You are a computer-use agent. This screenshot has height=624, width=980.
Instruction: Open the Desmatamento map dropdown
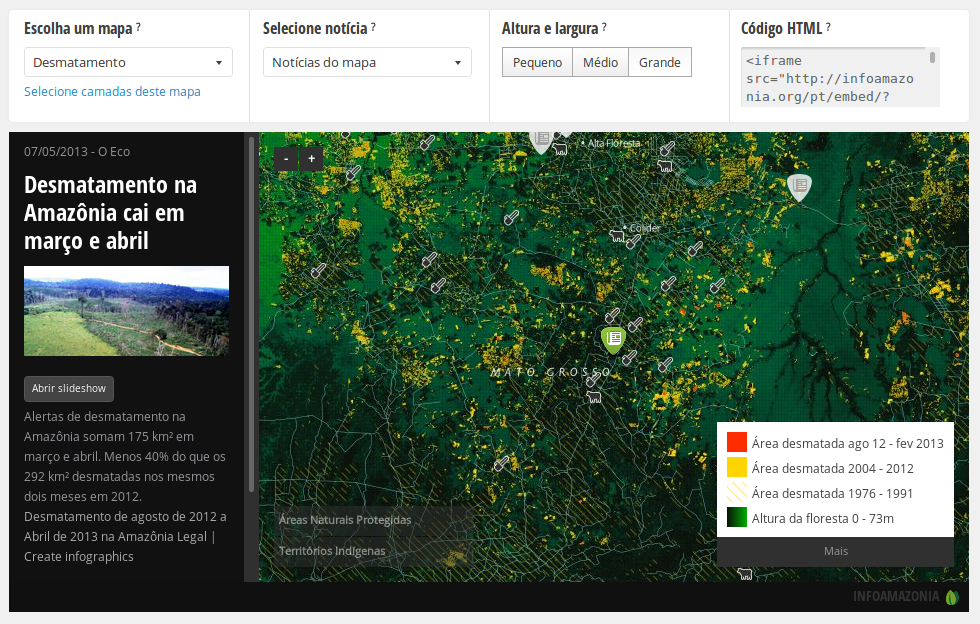tap(128, 63)
